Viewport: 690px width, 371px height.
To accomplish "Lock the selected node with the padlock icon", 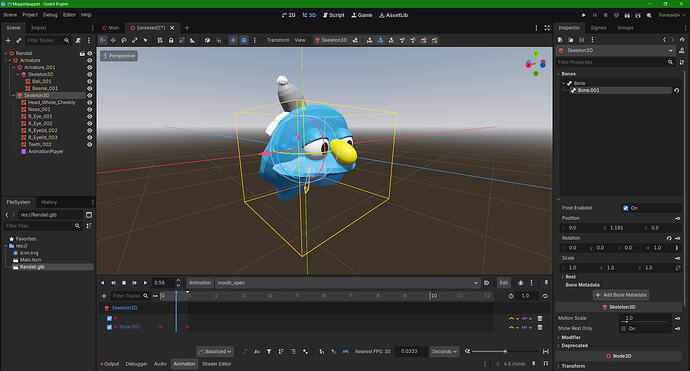I will click(171, 40).
